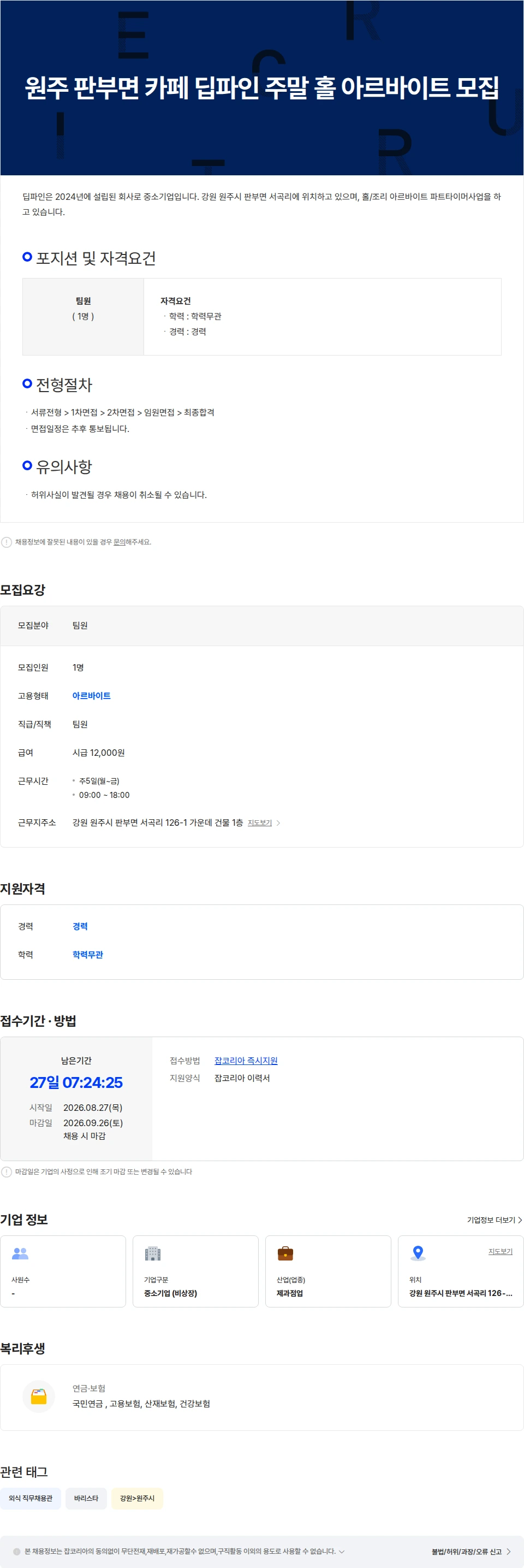Click the 국민연금, 고용보험 benefits text
This screenshot has height=1568, width=524.
click(141, 1403)
